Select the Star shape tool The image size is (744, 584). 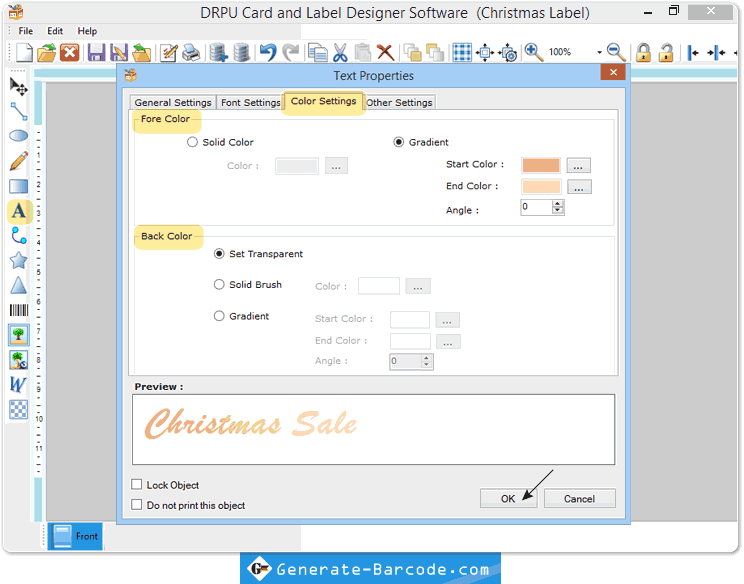[19, 260]
